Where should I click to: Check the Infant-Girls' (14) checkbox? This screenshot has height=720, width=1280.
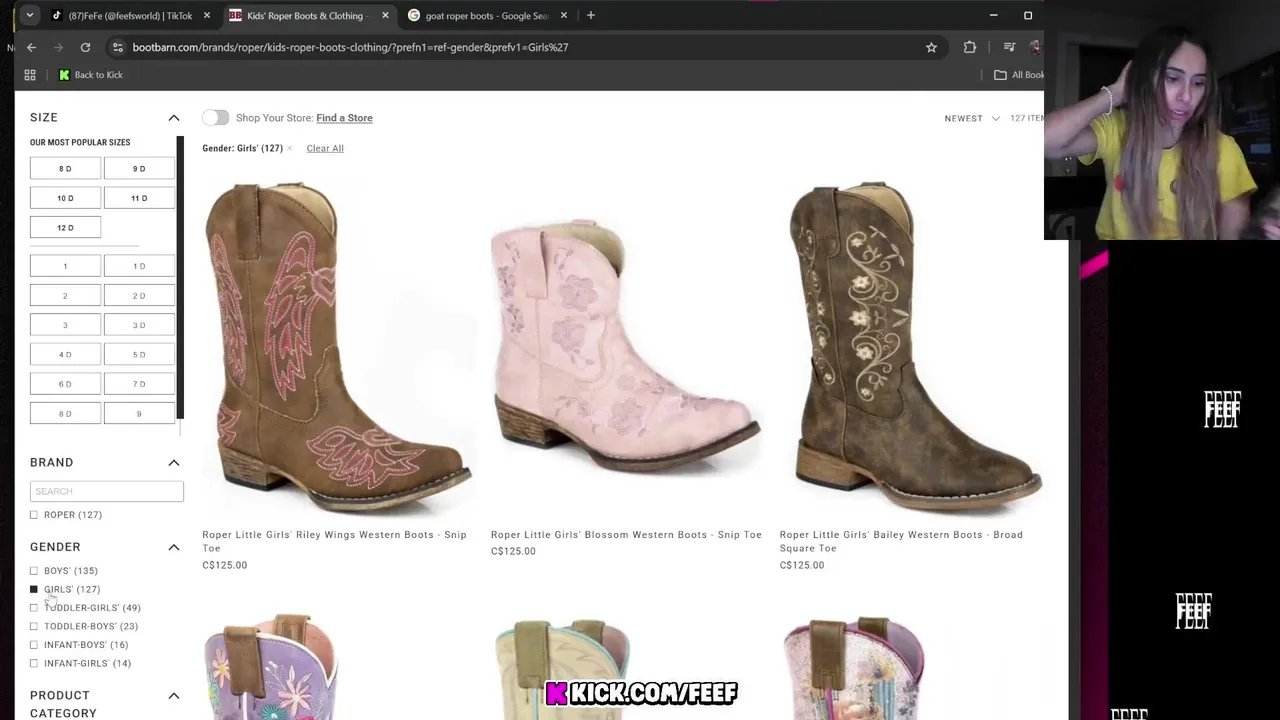pos(34,663)
